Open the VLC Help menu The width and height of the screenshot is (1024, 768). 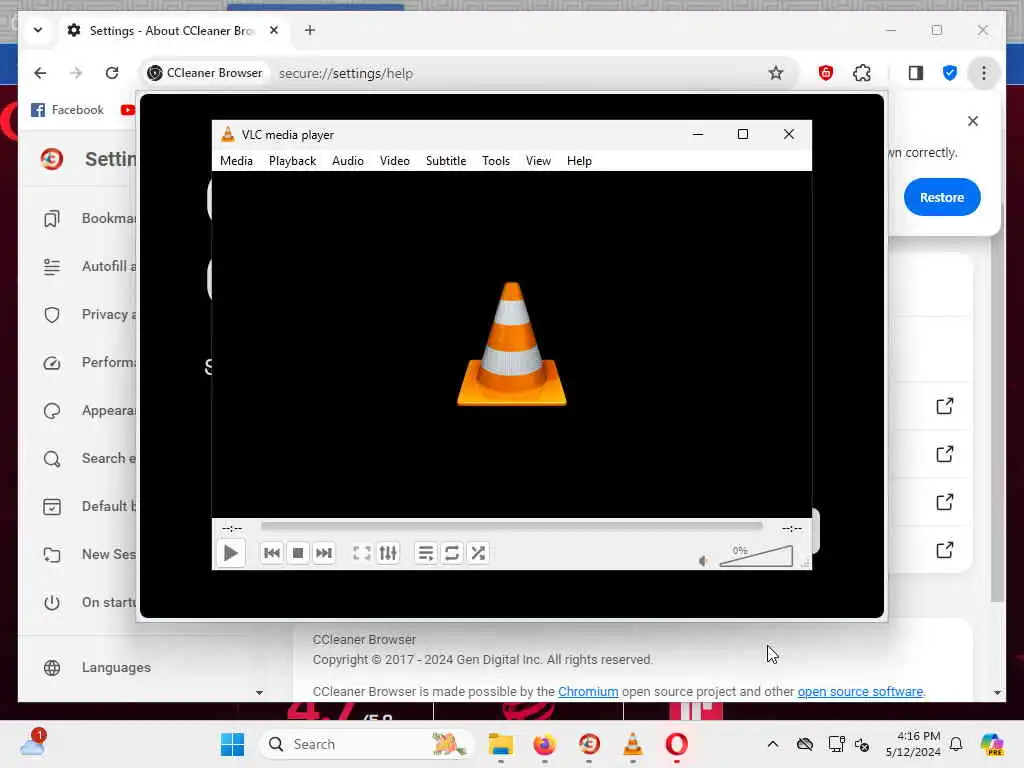click(579, 161)
